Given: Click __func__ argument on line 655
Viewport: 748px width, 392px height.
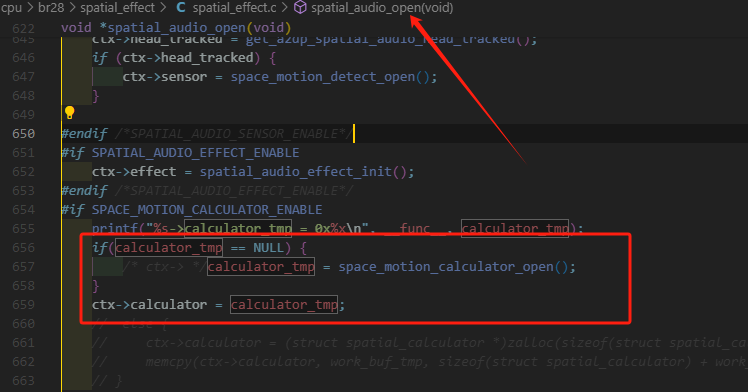Looking at the screenshot, I should tap(415, 229).
